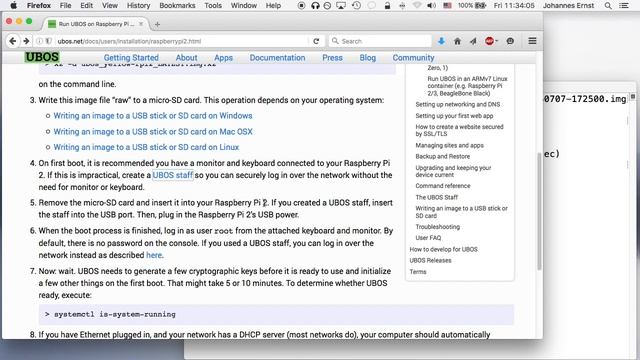Open sidebar Troubleshooting link
The height and width of the screenshot is (360, 640).
point(438,227)
